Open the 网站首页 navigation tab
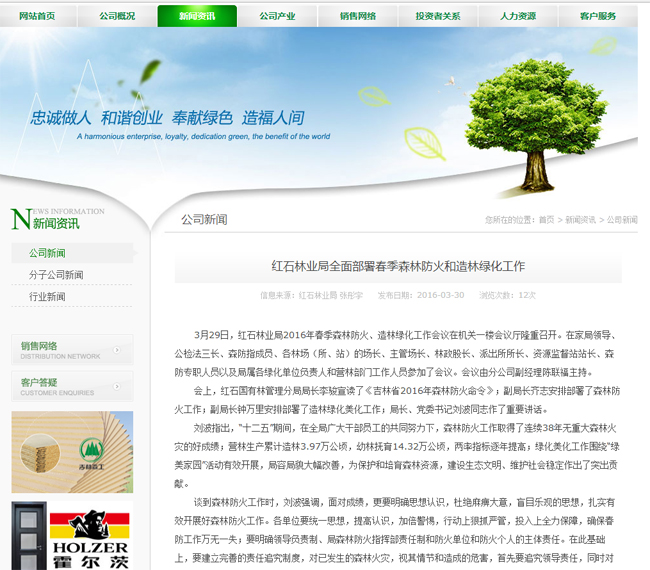Screen dimensions: 650x570 [37, 16]
